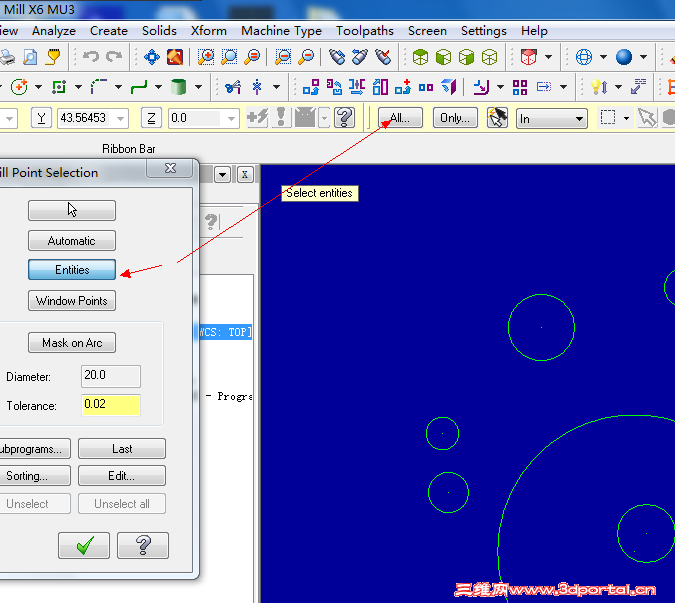Image resolution: width=675 pixels, height=603 pixels.
Task: Select the green Isometric view cube icon
Action: pos(420,57)
